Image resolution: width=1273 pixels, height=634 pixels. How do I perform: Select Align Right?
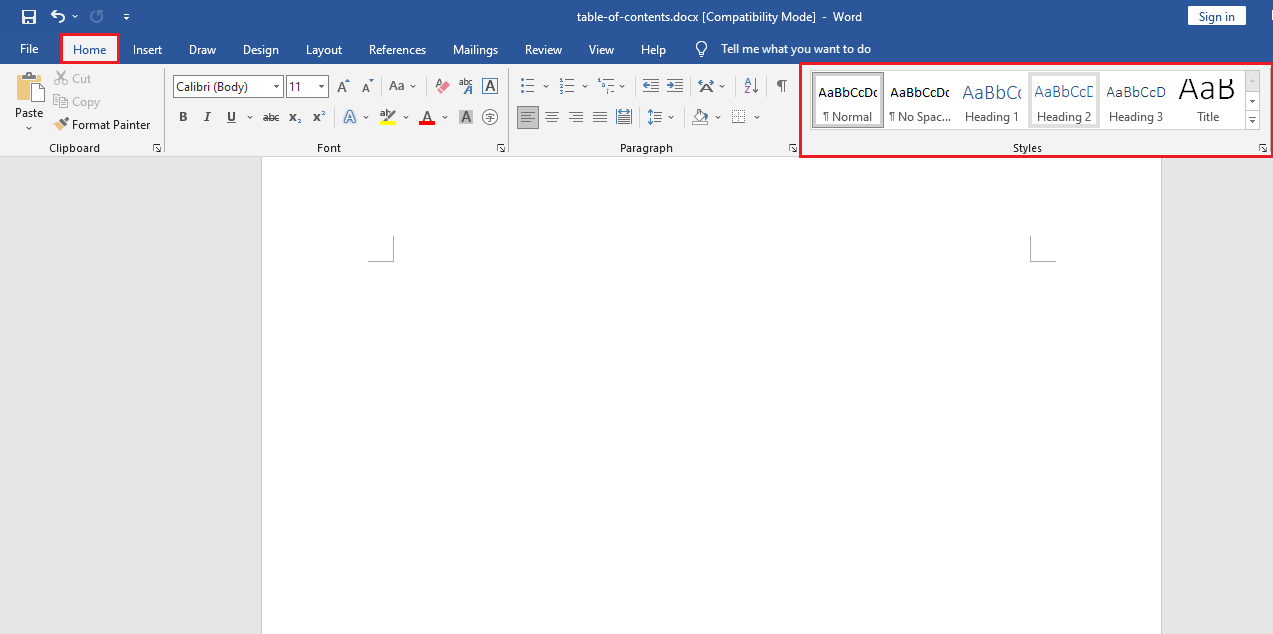(576, 117)
